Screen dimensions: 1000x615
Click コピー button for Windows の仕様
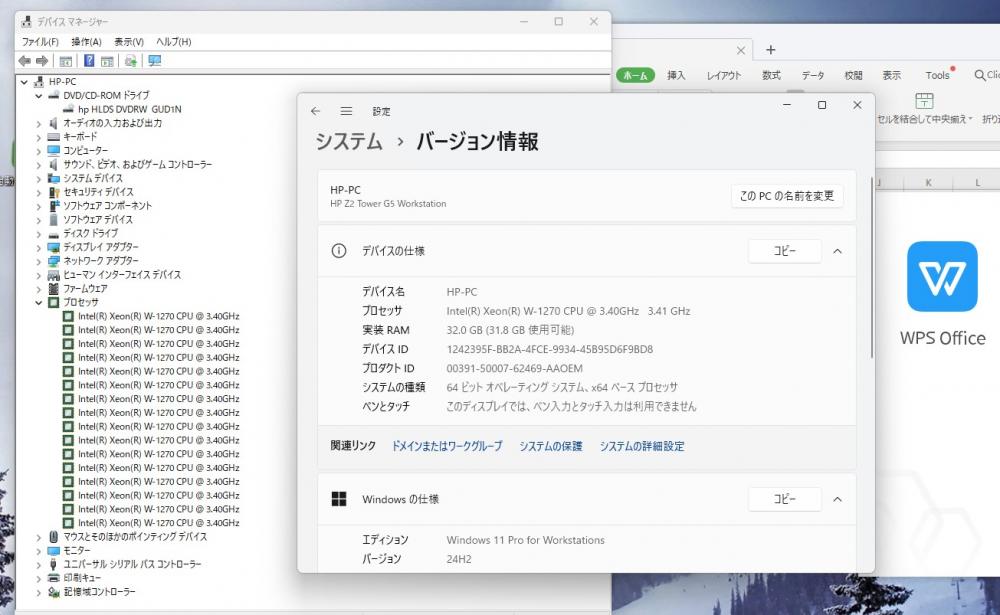tap(784, 500)
